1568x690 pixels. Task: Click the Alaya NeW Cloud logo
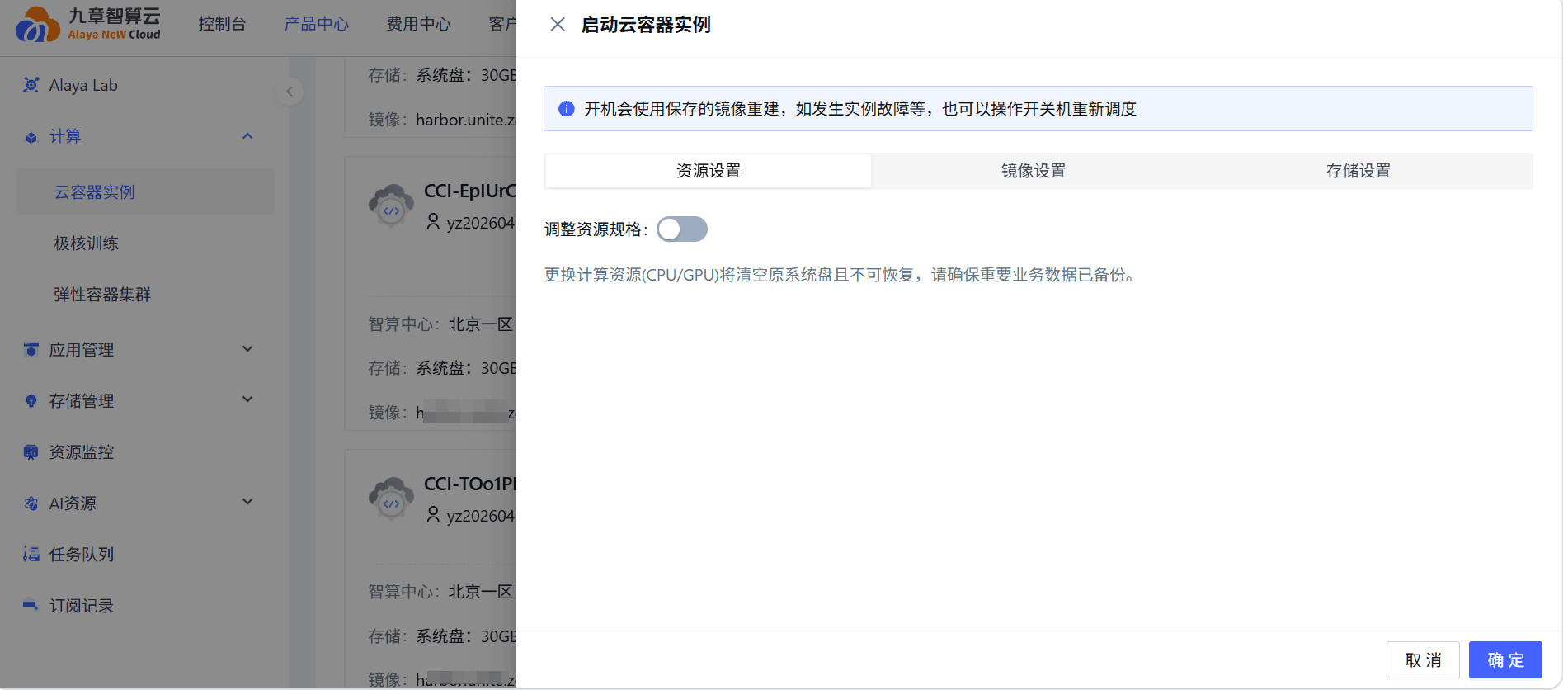tap(88, 23)
